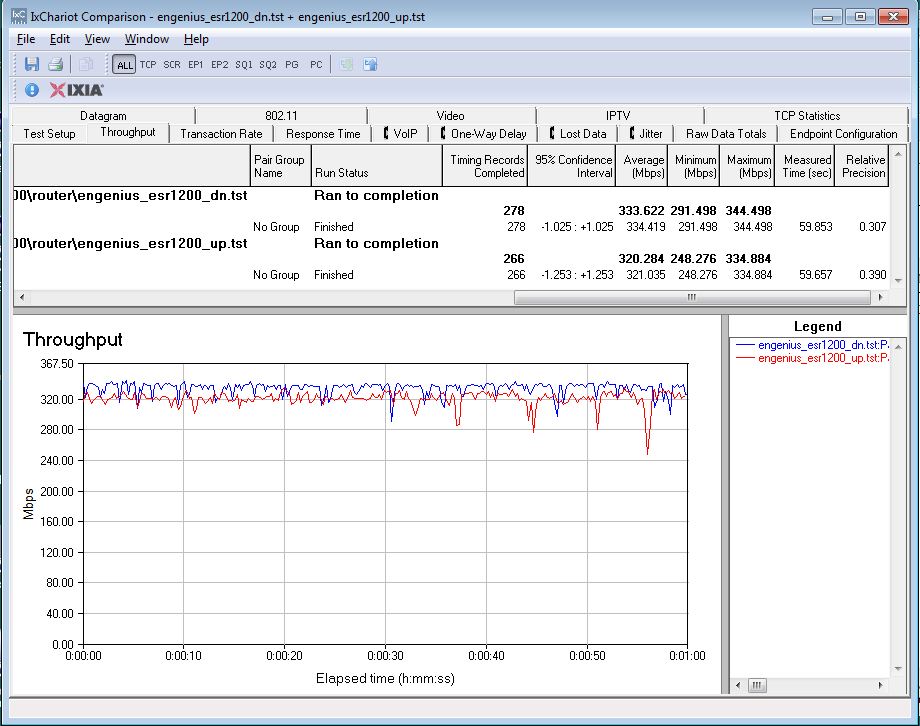
Task: Click the legend scroll right arrow
Action: (880, 685)
